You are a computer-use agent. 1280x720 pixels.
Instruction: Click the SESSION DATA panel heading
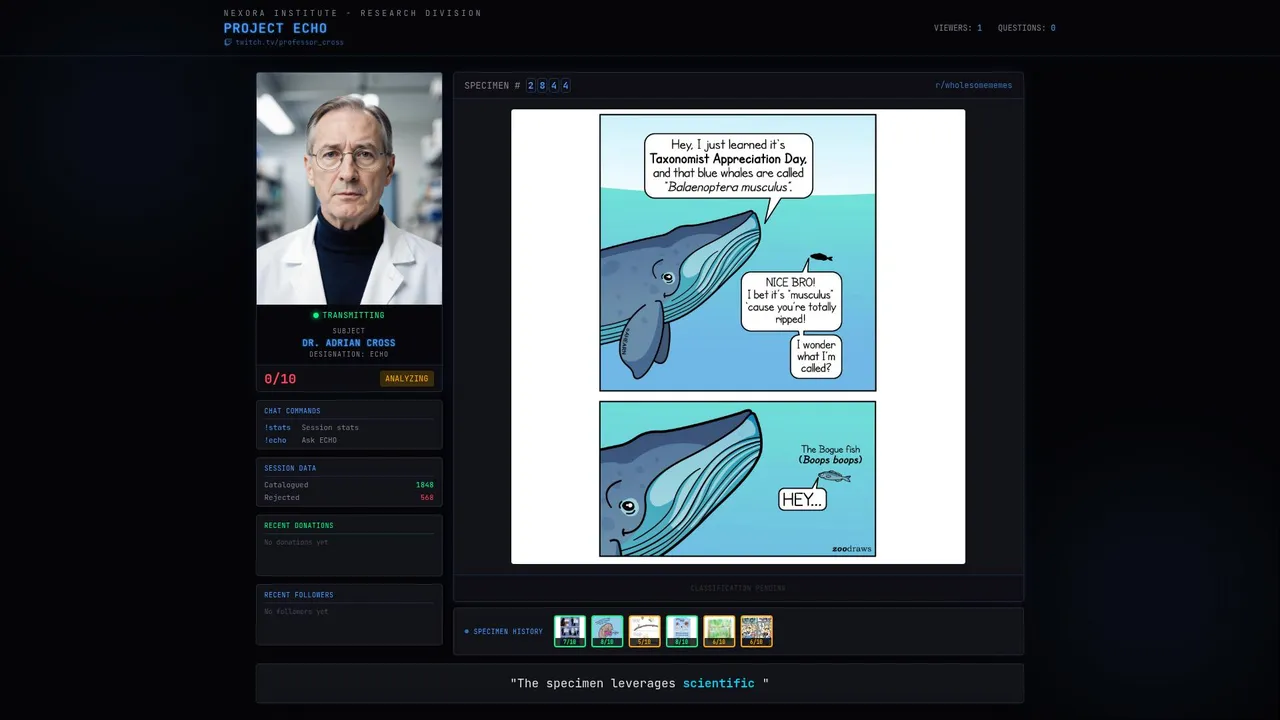click(x=290, y=468)
